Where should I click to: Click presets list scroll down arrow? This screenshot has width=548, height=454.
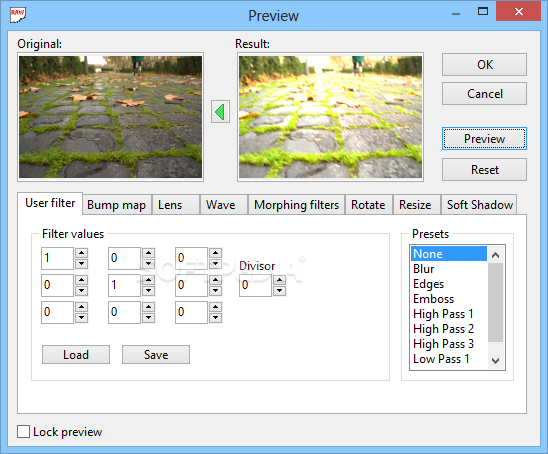(x=495, y=360)
